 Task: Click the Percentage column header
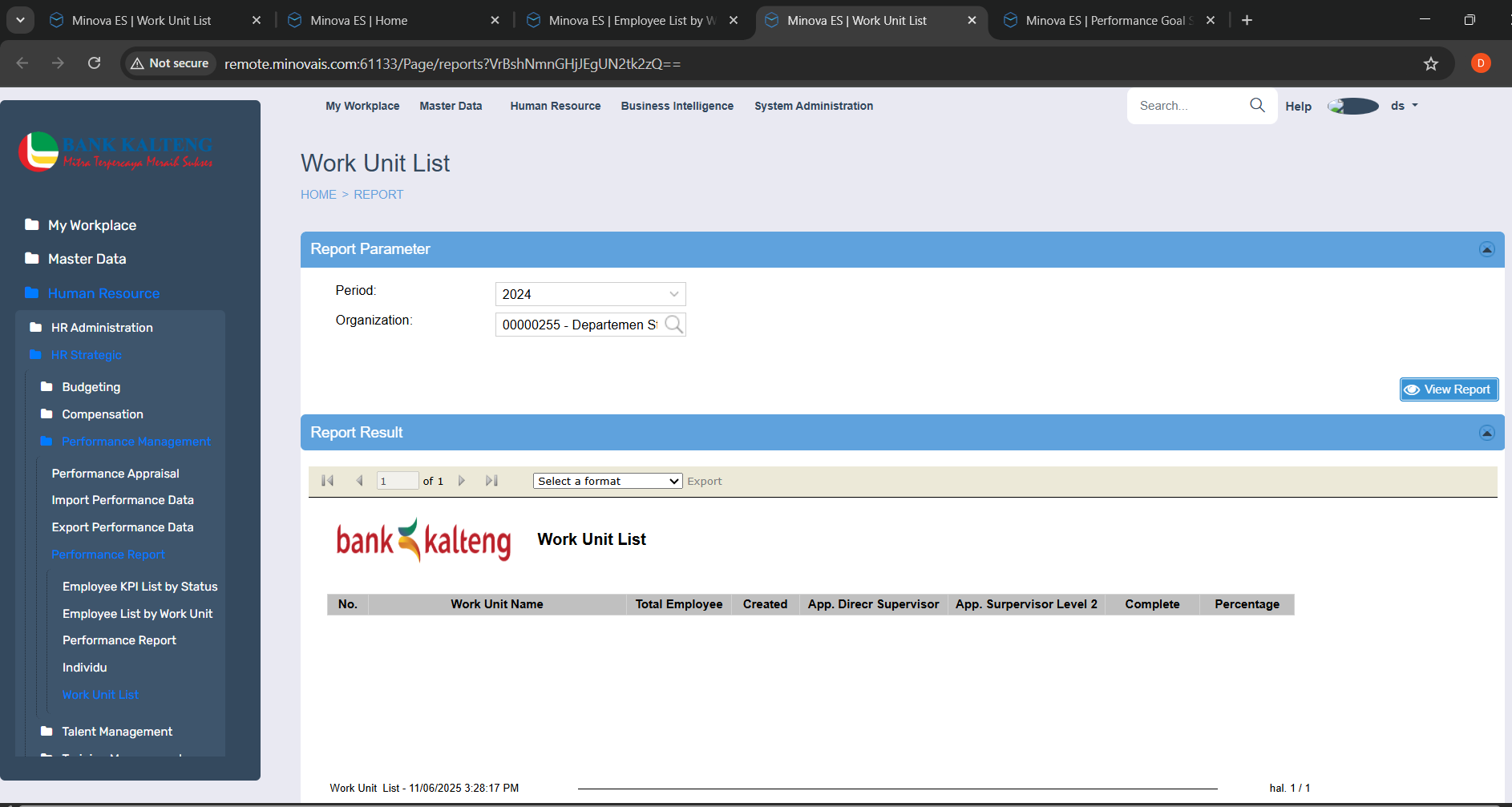pyautogui.click(x=1247, y=604)
